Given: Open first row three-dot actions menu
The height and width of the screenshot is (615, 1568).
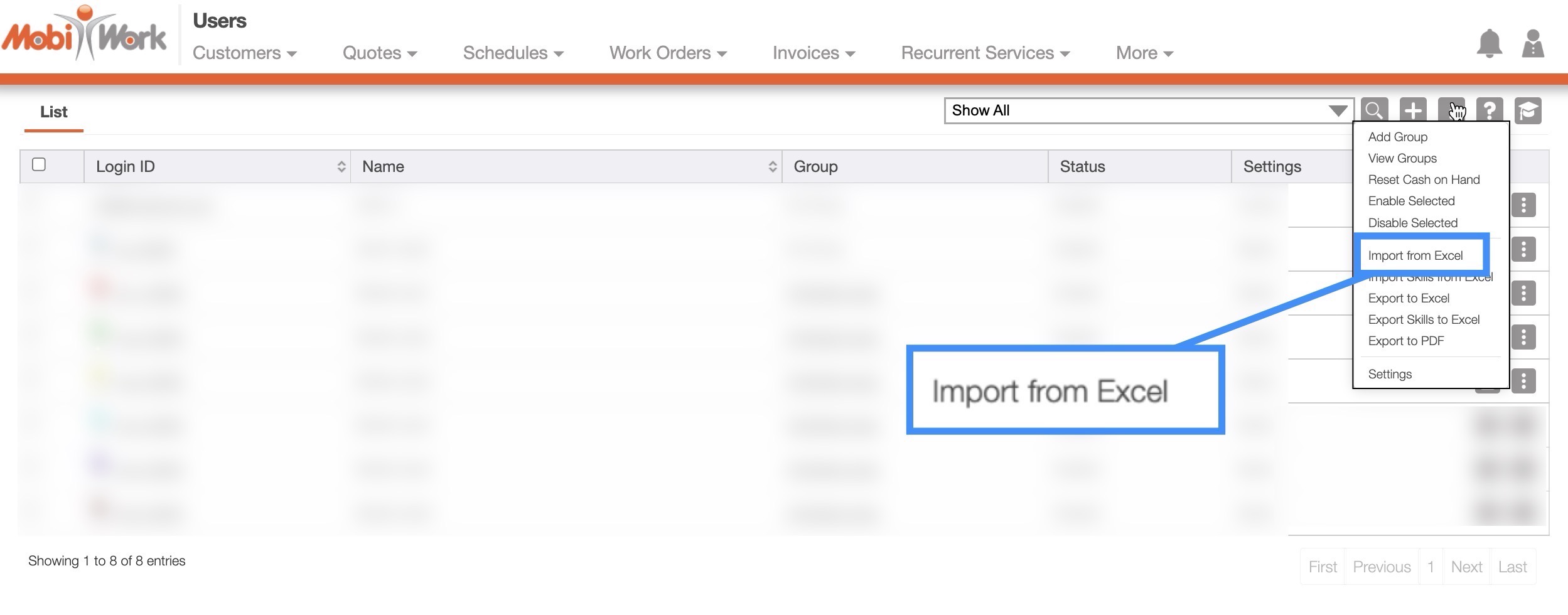Looking at the screenshot, I should pos(1523,205).
